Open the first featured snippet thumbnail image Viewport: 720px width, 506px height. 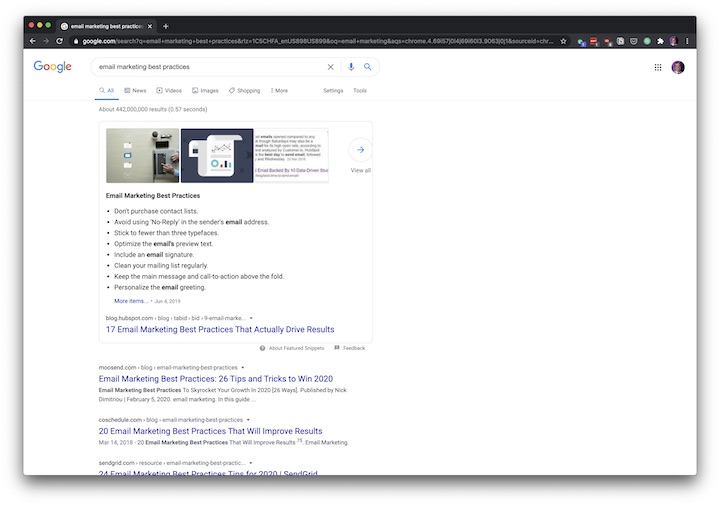click(142, 155)
